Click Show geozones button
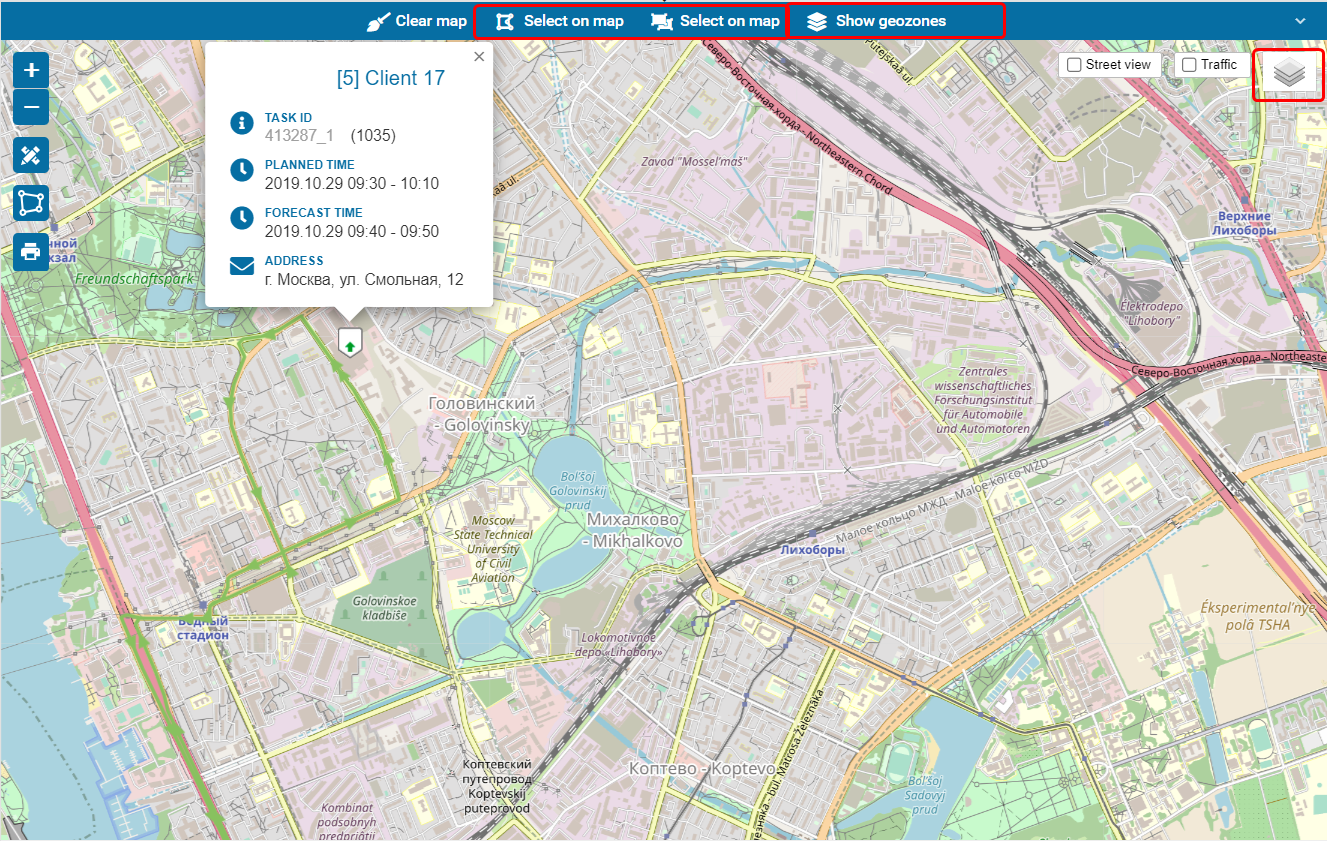Screen dimensions: 1327x841 [877, 21]
